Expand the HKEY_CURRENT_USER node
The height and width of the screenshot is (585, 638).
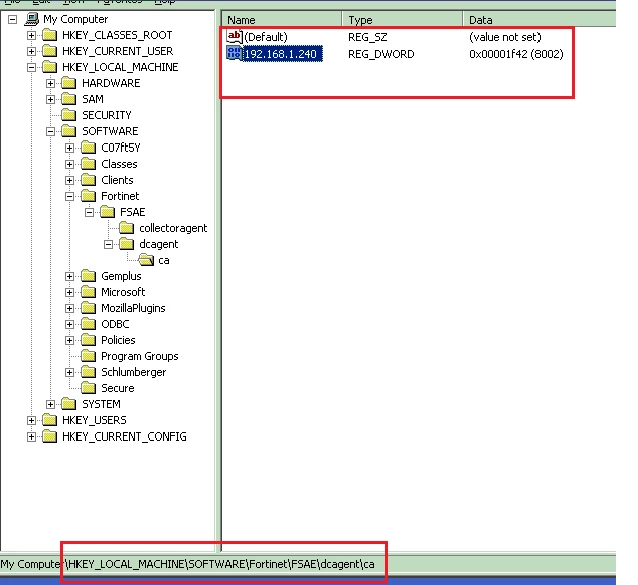click(x=31, y=51)
